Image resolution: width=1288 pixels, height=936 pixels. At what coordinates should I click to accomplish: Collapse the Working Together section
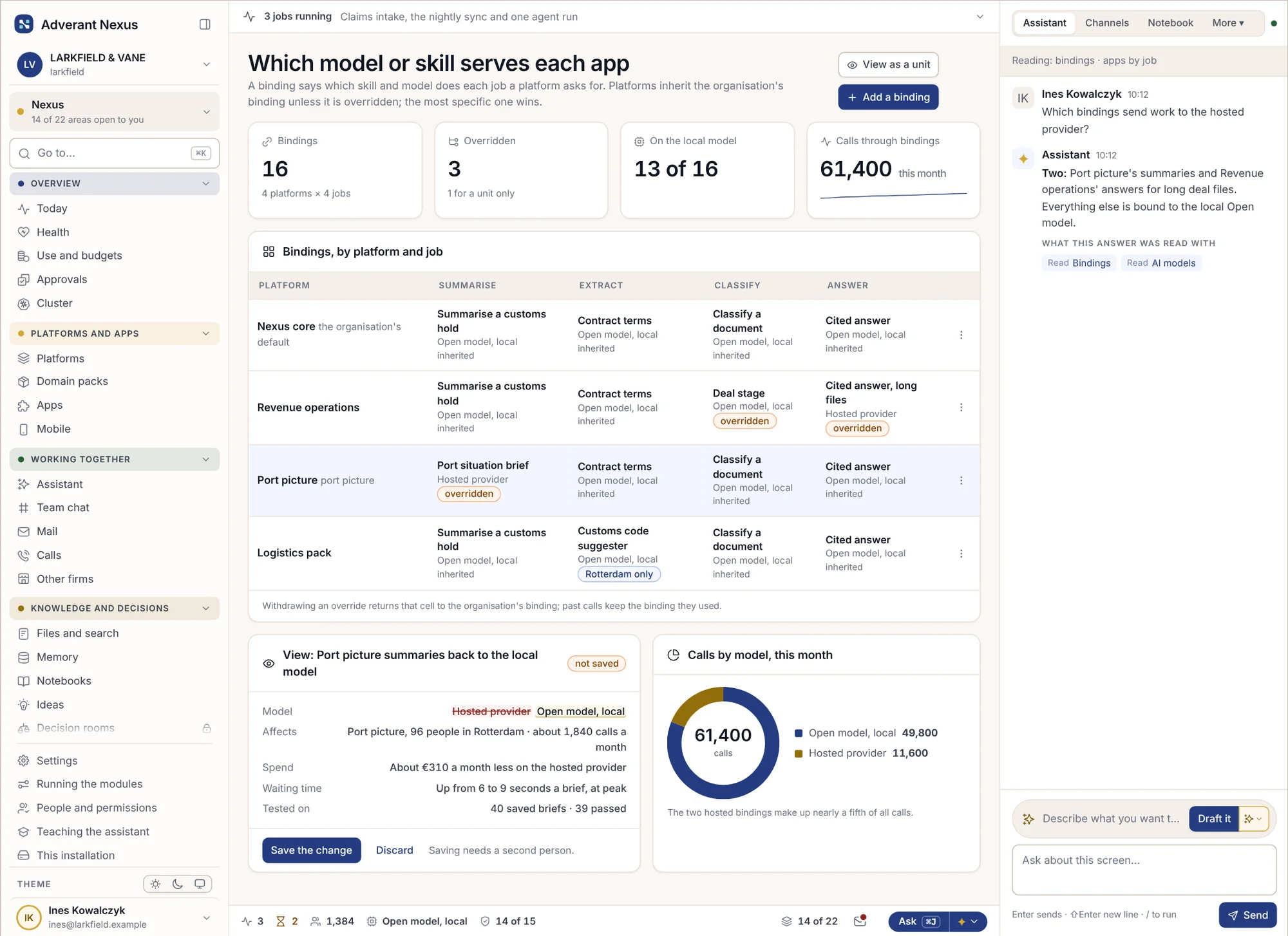click(115, 459)
